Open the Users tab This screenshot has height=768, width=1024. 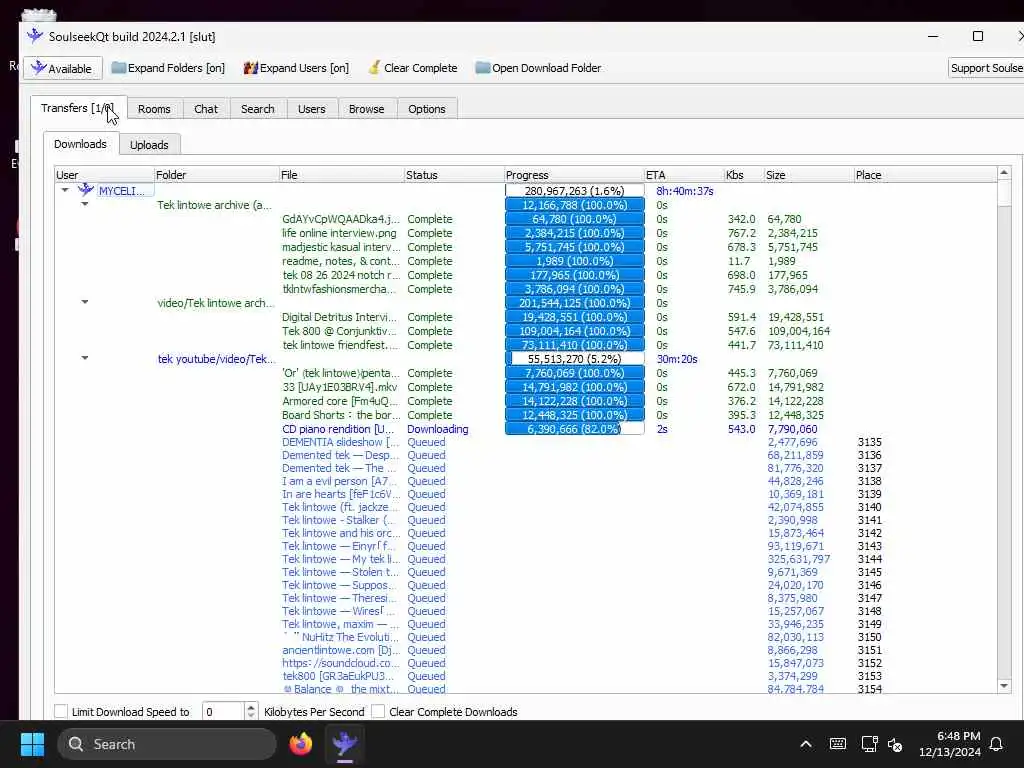click(x=312, y=109)
